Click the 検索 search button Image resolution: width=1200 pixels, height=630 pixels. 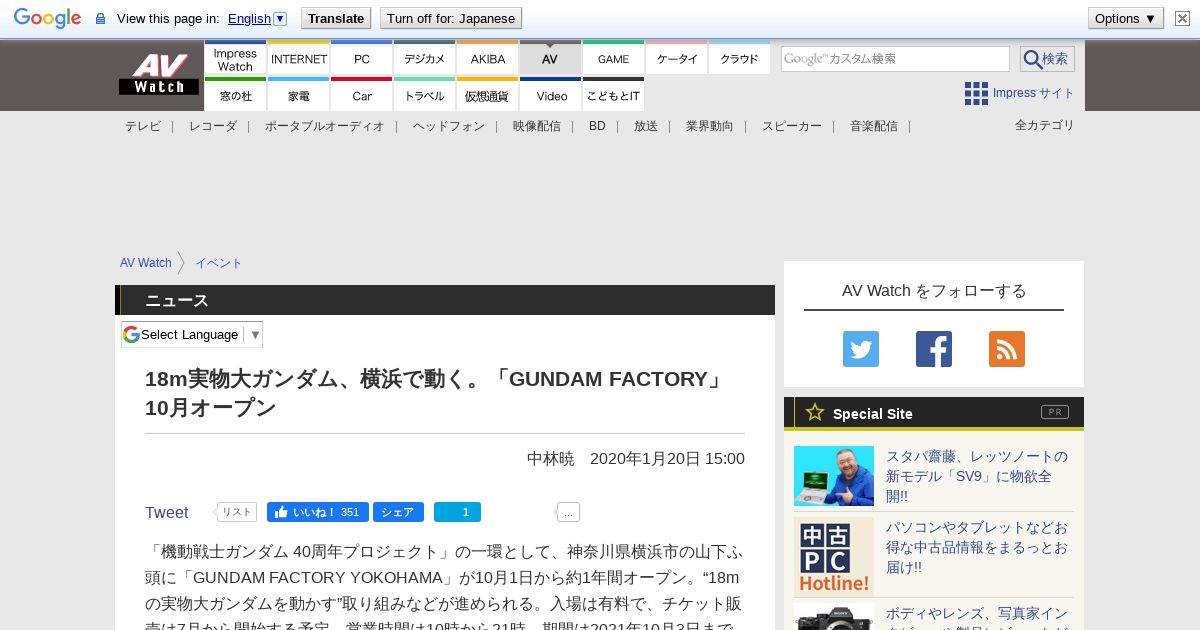[1047, 59]
